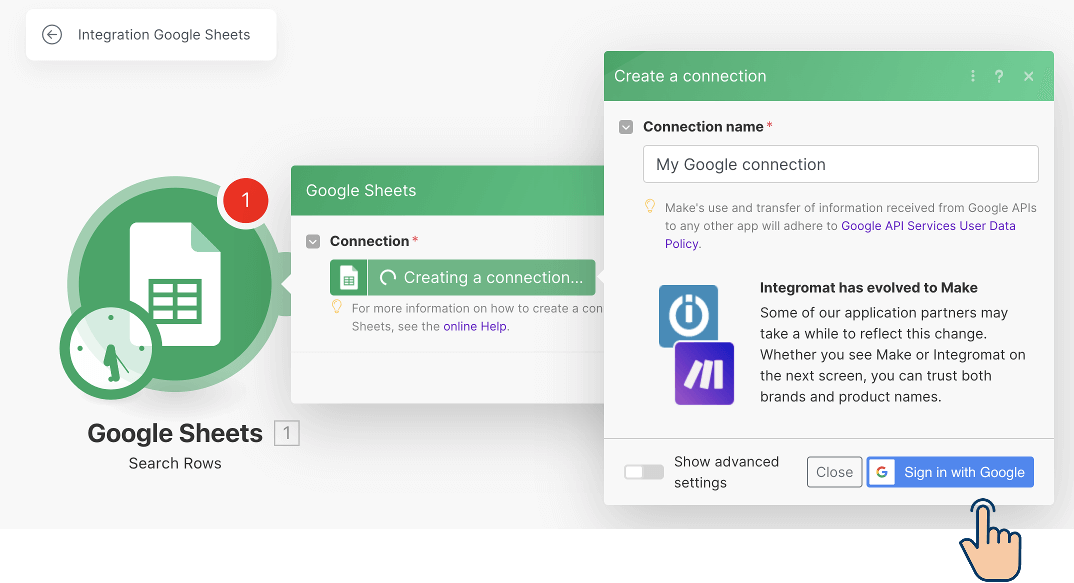This screenshot has height=583, width=1074.
Task: Collapse the Connection name field checkbox
Action: coord(626,127)
